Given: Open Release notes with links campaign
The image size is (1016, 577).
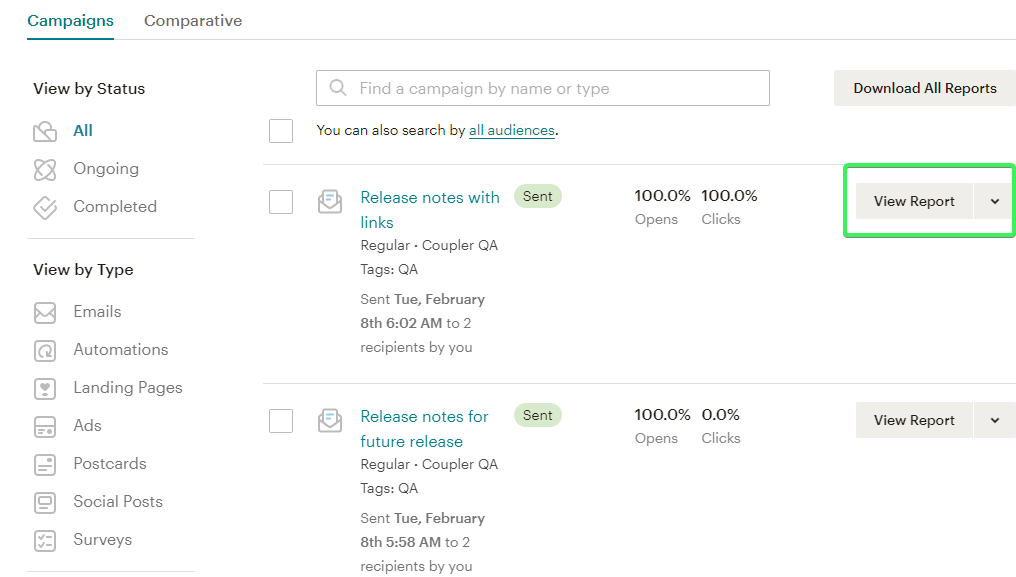Looking at the screenshot, I should (430, 209).
